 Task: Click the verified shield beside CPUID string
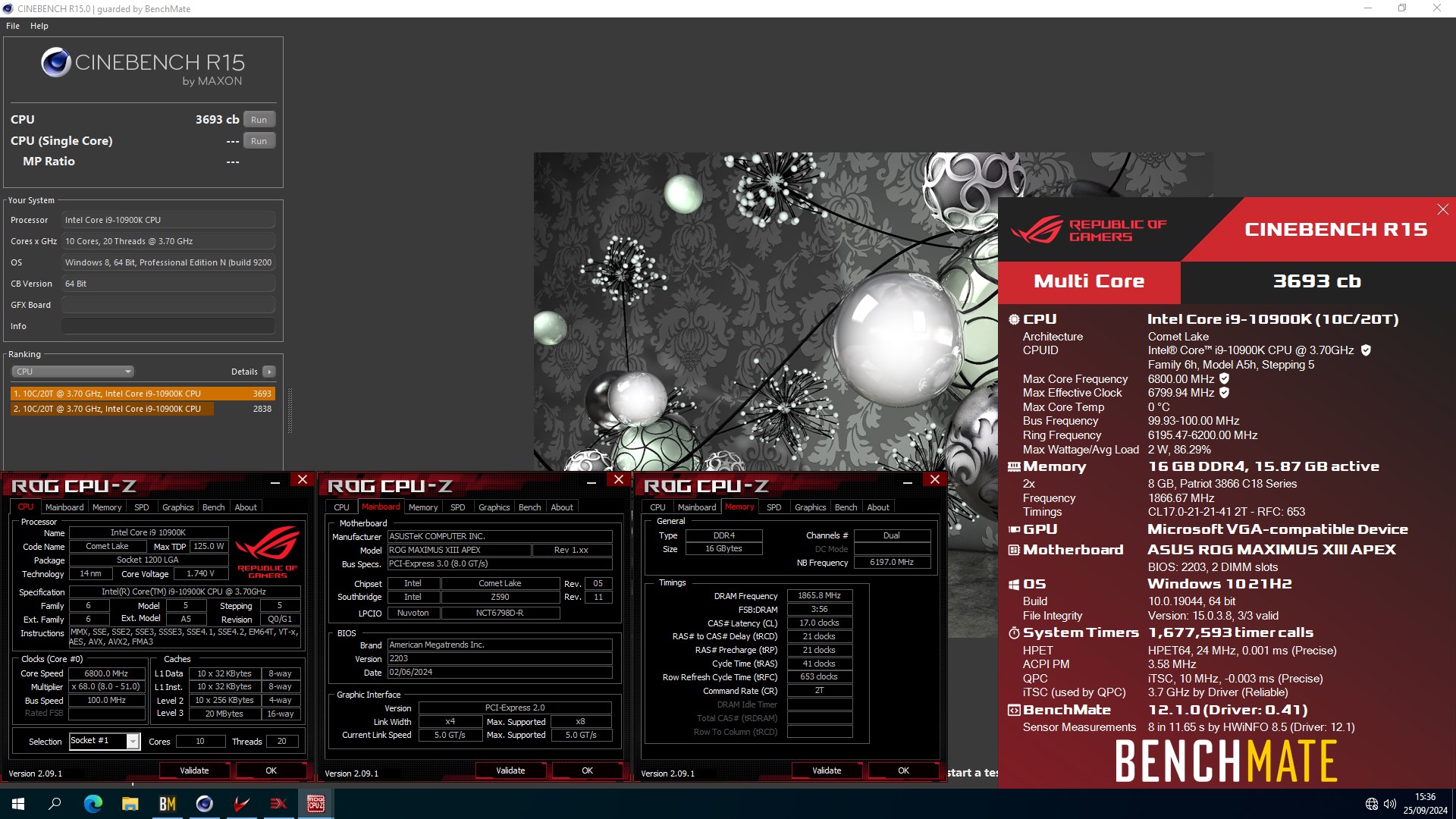(1366, 350)
